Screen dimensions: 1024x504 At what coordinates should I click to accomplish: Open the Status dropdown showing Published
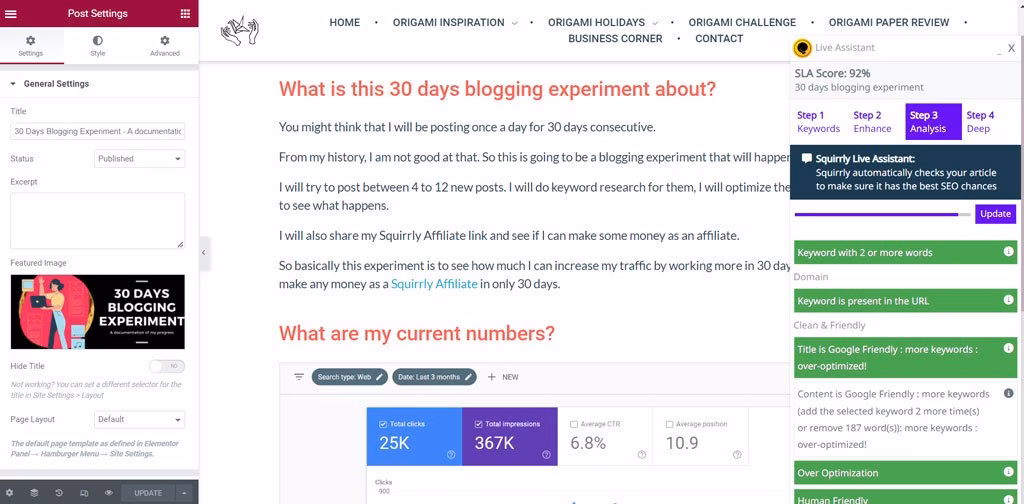[x=140, y=159]
